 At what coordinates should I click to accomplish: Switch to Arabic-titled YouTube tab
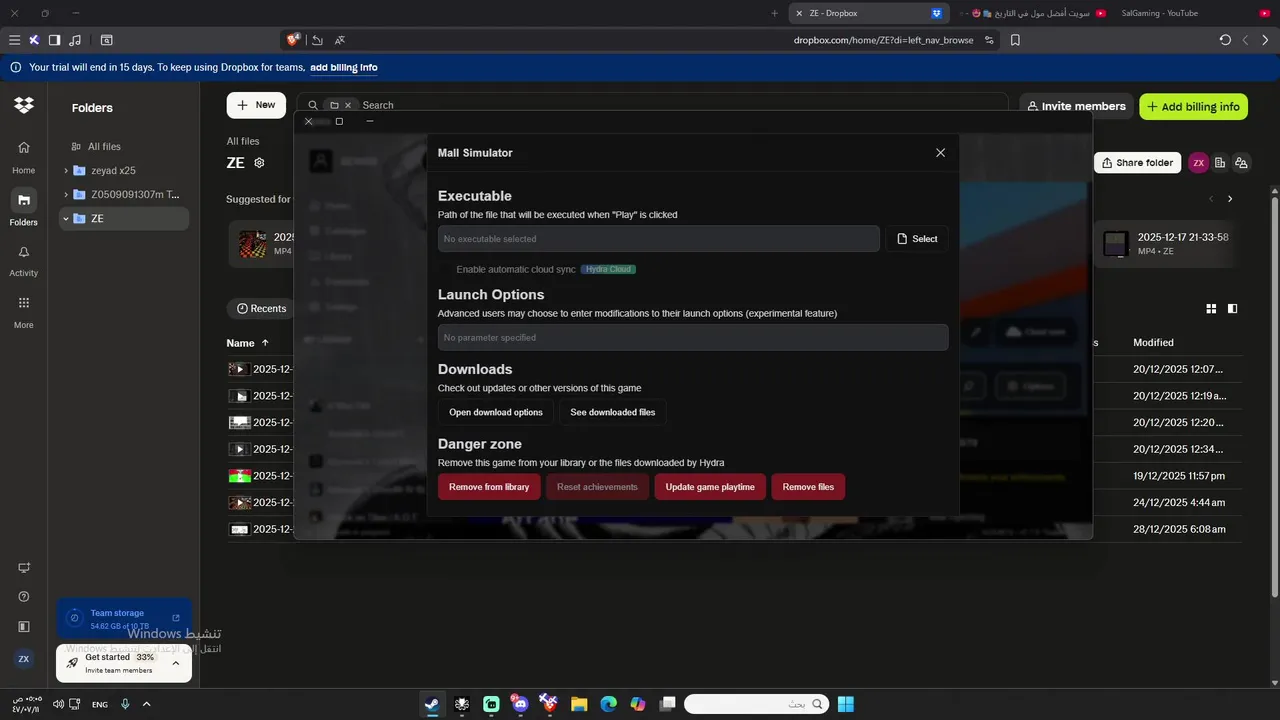click(1031, 13)
